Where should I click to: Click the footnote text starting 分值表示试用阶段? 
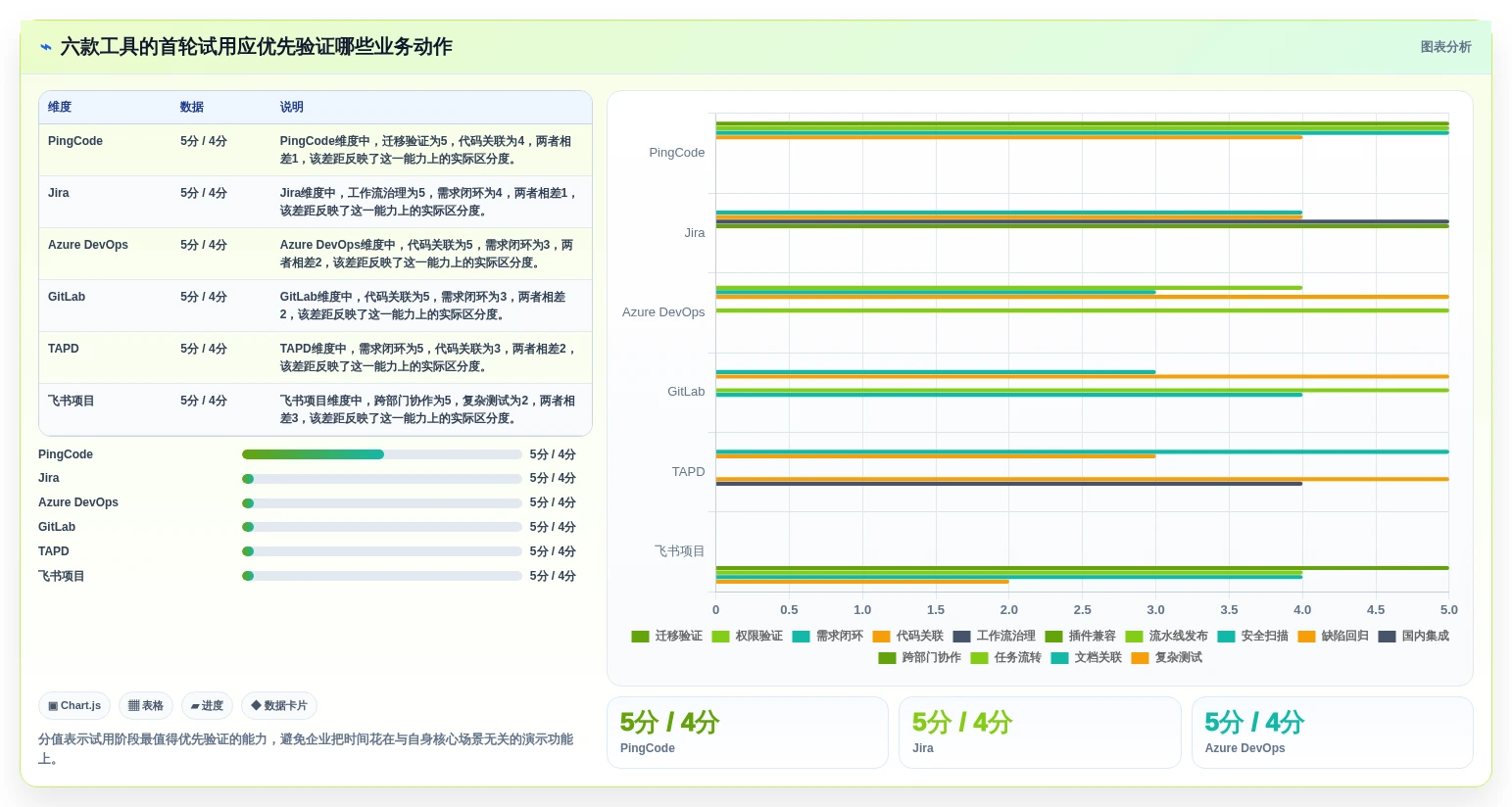(306, 749)
